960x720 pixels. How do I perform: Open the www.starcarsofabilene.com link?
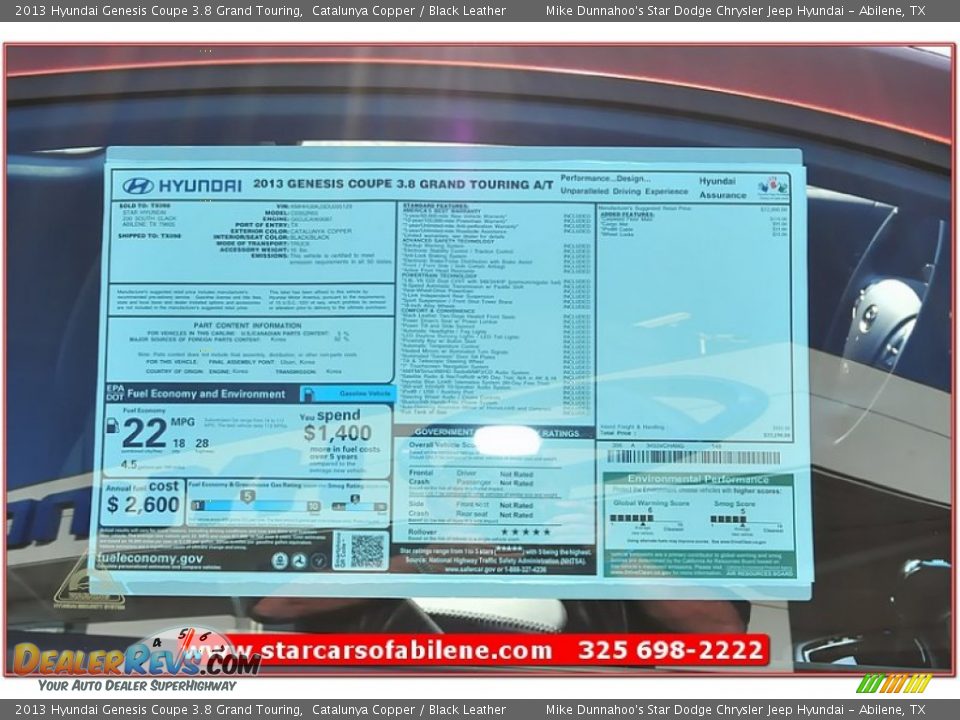tap(370, 650)
